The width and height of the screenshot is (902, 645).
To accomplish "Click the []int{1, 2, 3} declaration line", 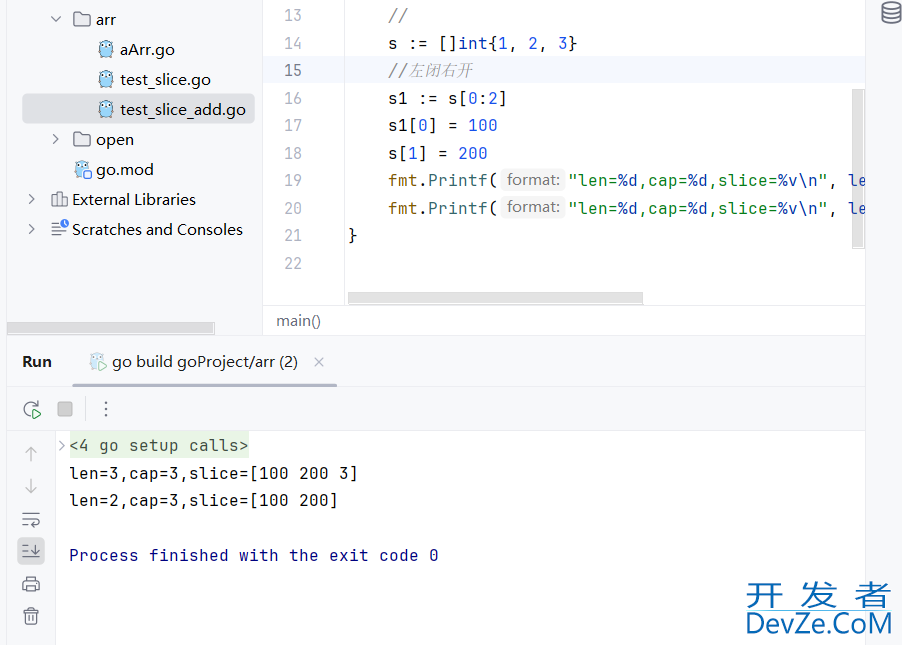I will click(482, 43).
